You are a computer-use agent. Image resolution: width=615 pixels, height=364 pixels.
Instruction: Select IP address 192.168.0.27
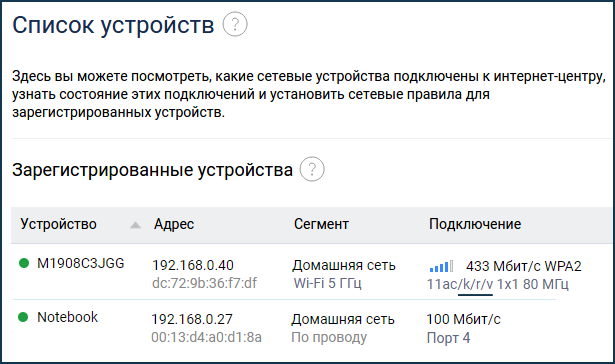point(192,319)
